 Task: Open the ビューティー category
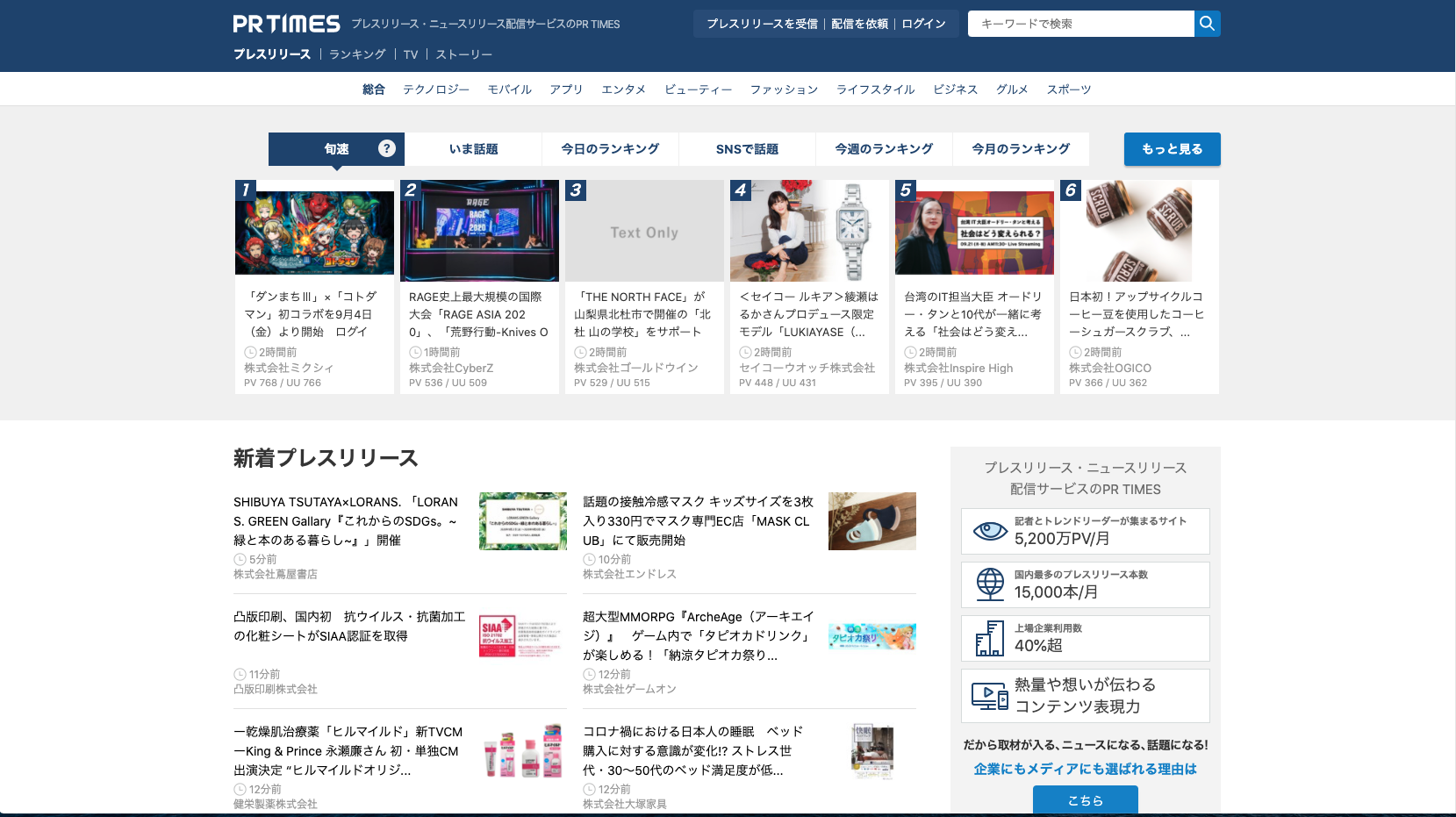pyautogui.click(x=698, y=90)
